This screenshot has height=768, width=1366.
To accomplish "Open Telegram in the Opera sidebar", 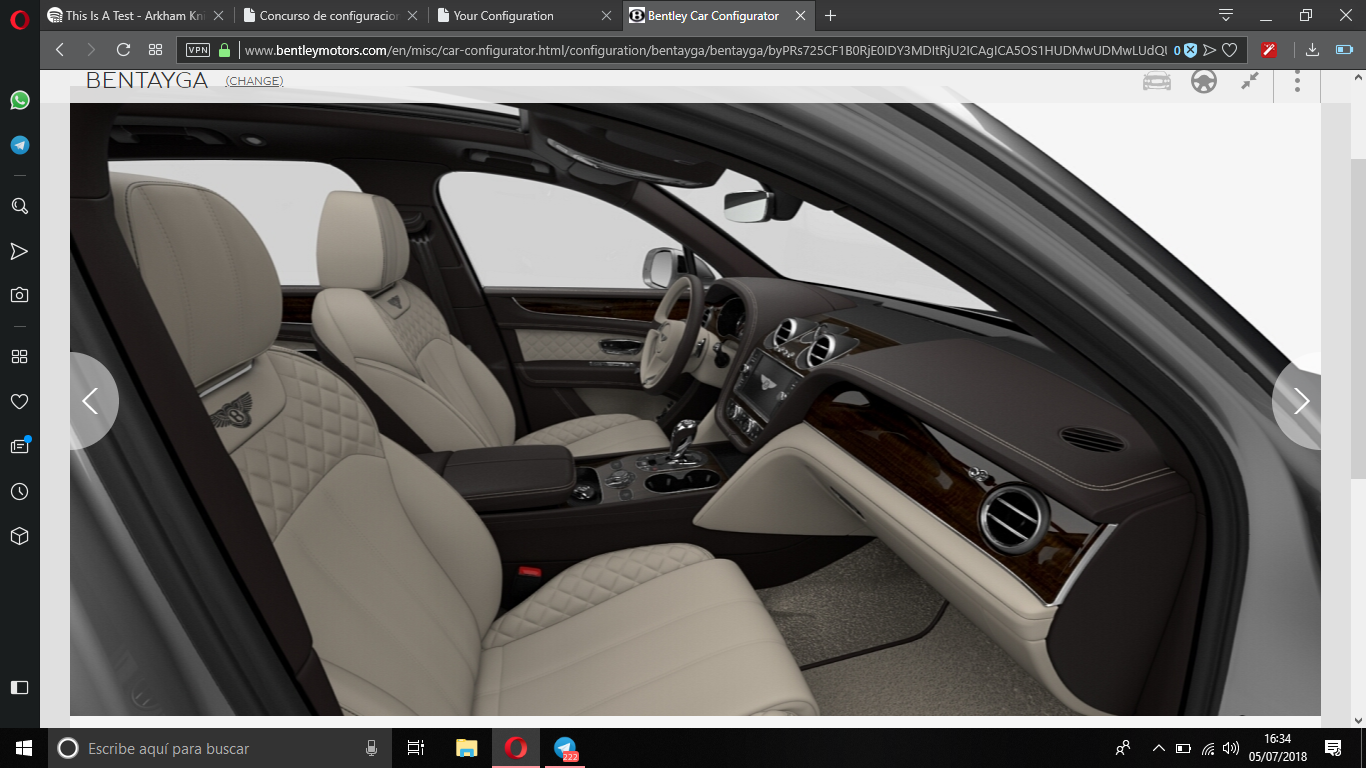I will tap(19, 145).
